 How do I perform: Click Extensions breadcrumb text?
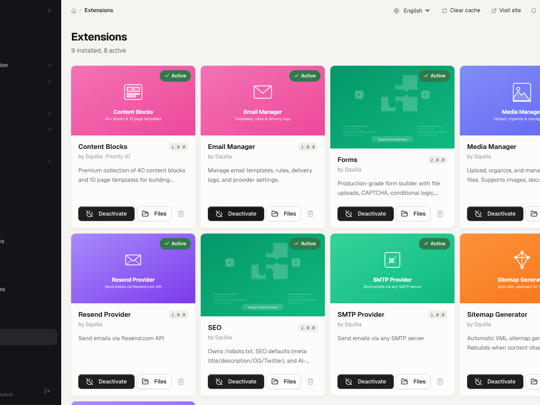point(99,11)
